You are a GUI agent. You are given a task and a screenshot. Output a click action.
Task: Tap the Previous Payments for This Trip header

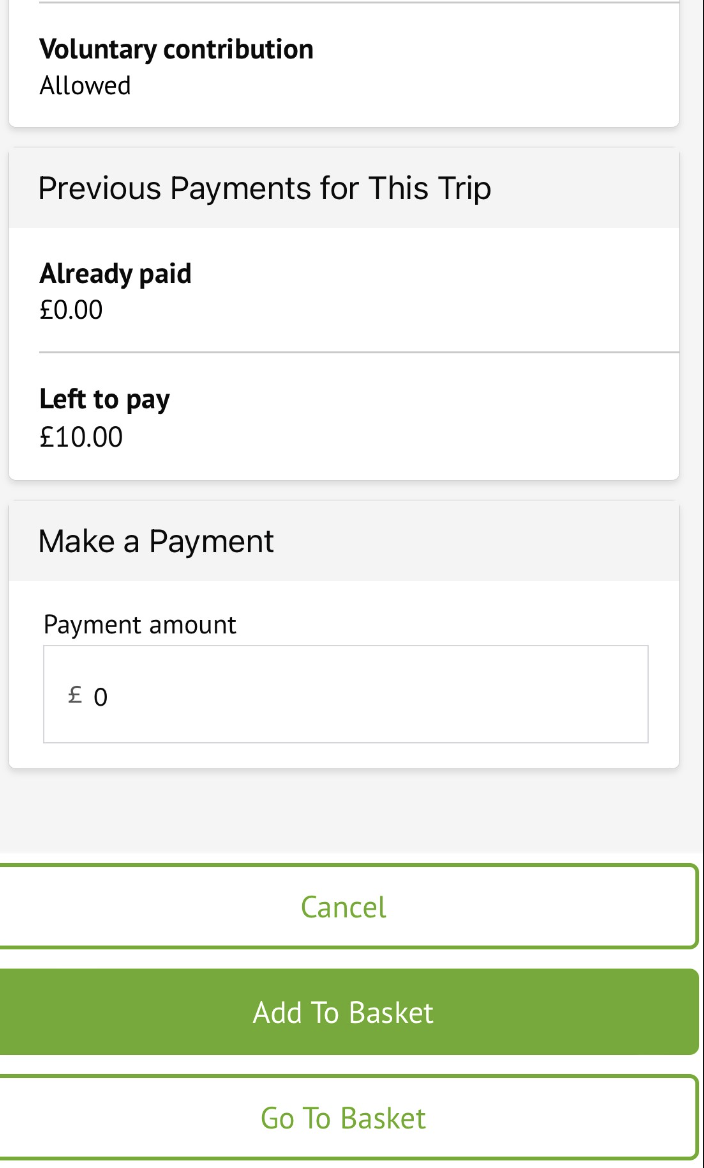(x=264, y=188)
